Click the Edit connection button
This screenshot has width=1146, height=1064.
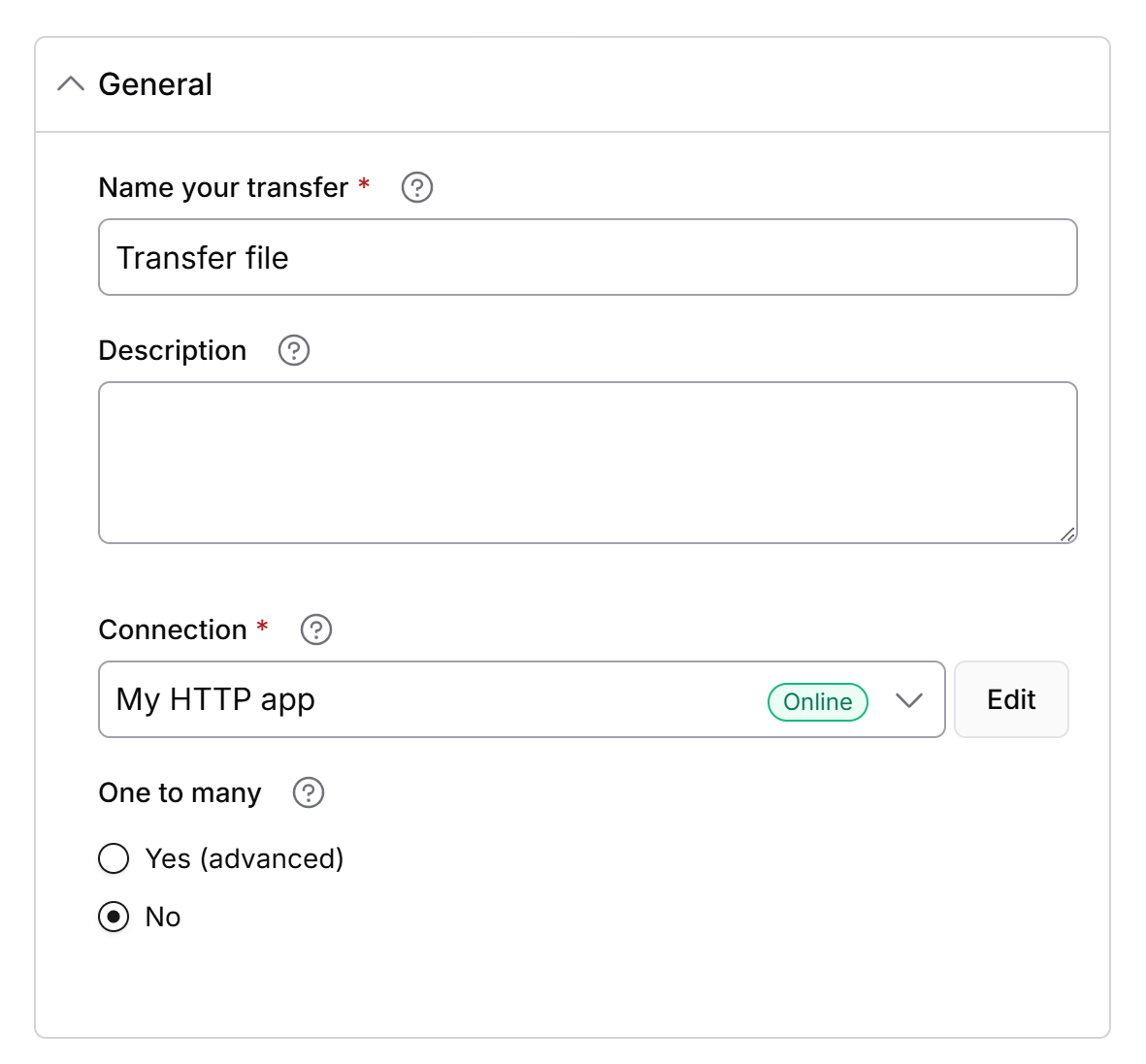tap(1011, 699)
